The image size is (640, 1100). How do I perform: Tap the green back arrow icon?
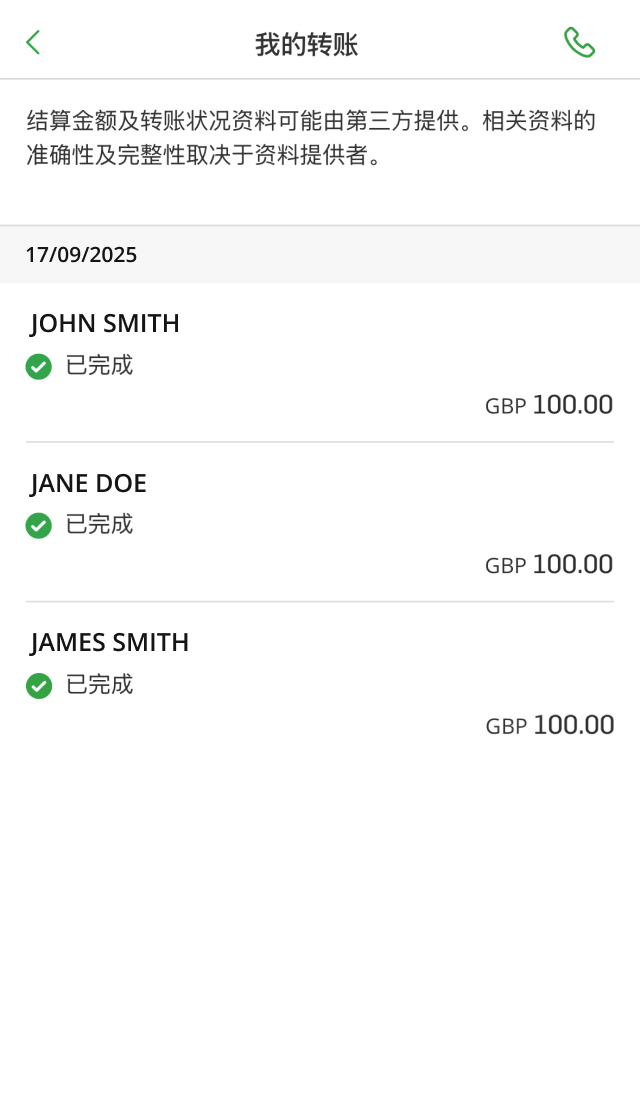(33, 42)
